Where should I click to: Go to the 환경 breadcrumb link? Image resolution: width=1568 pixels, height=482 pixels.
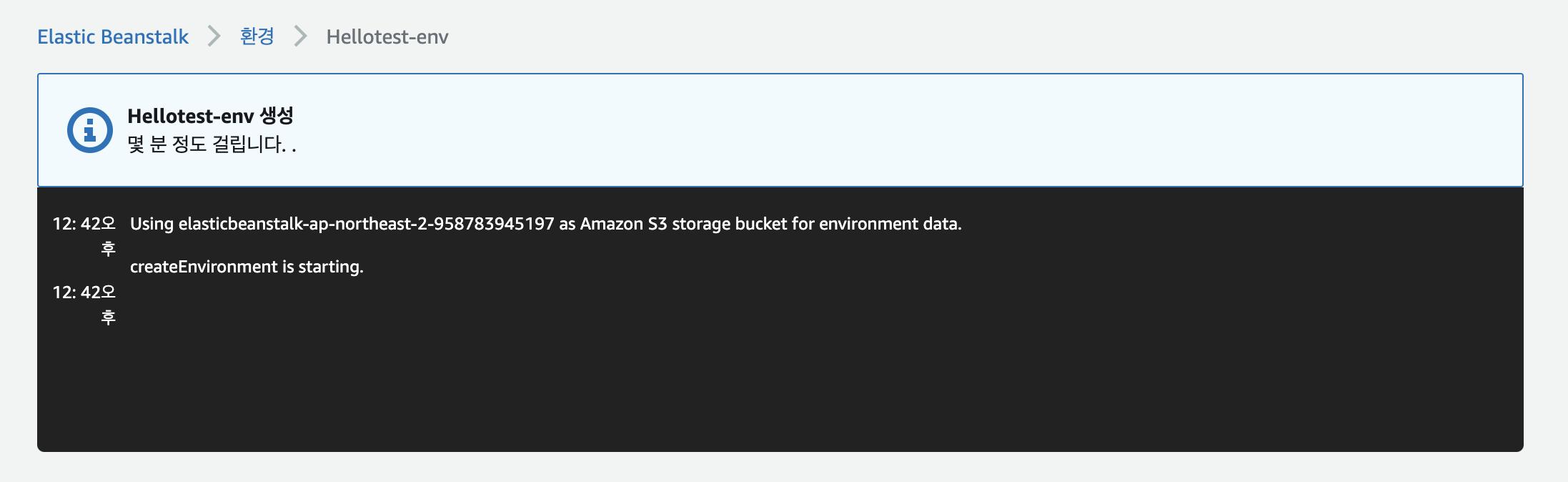(257, 36)
